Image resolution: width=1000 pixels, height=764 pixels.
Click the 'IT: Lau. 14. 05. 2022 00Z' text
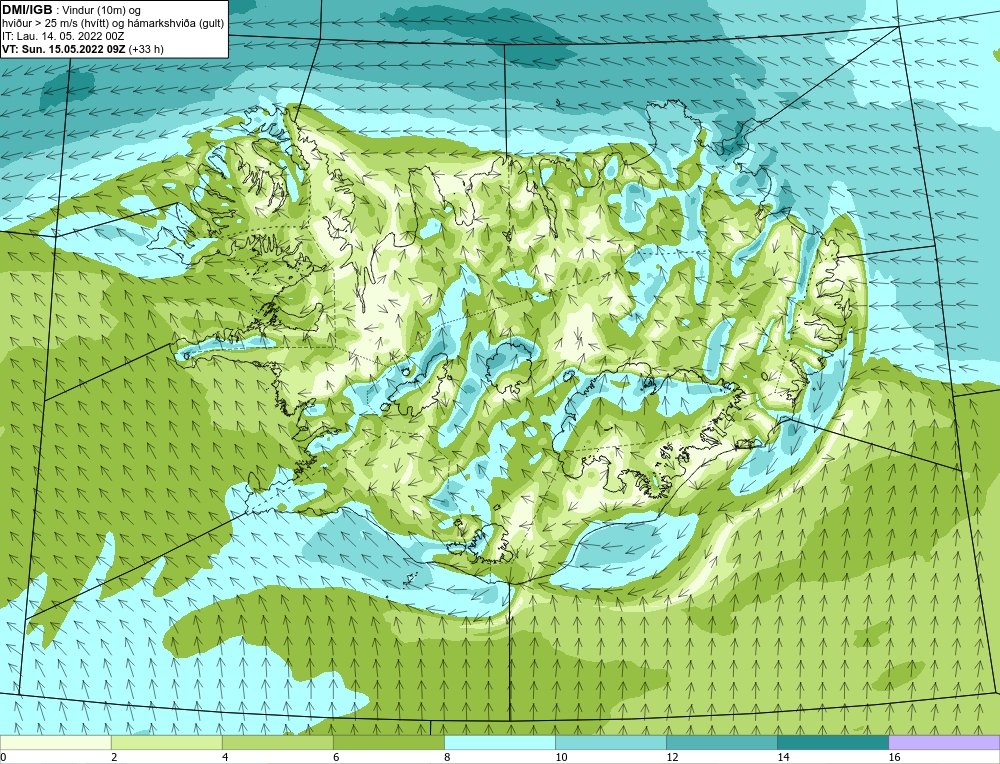point(63,36)
